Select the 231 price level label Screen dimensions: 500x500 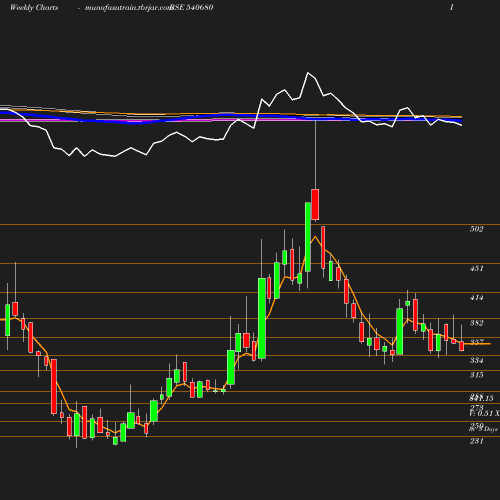click(476, 441)
